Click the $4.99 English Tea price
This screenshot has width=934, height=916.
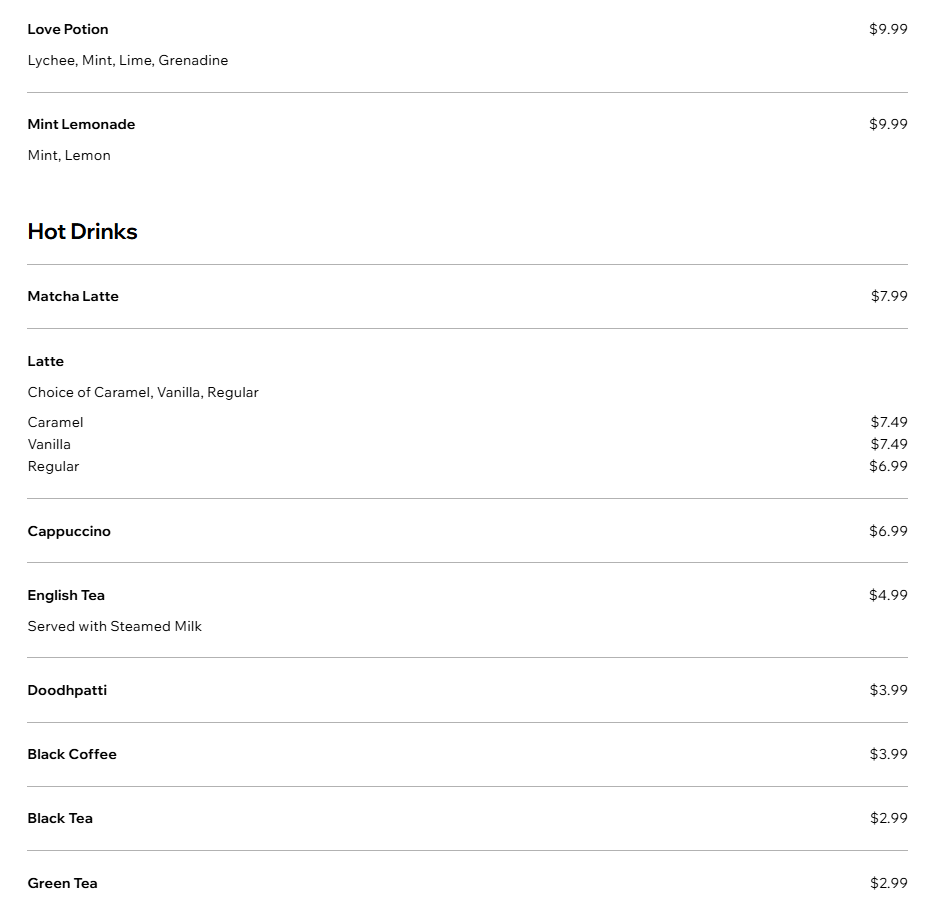coord(888,595)
